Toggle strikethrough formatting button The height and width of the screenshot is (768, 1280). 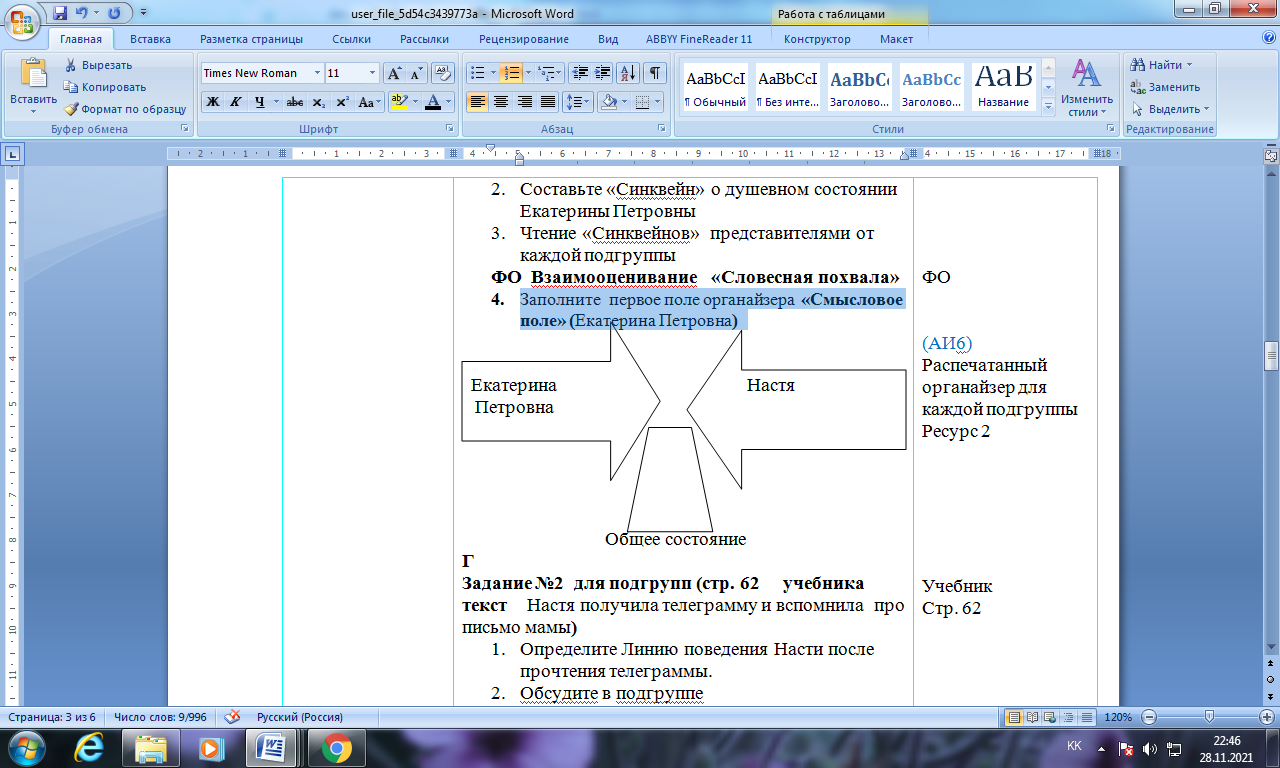294,102
